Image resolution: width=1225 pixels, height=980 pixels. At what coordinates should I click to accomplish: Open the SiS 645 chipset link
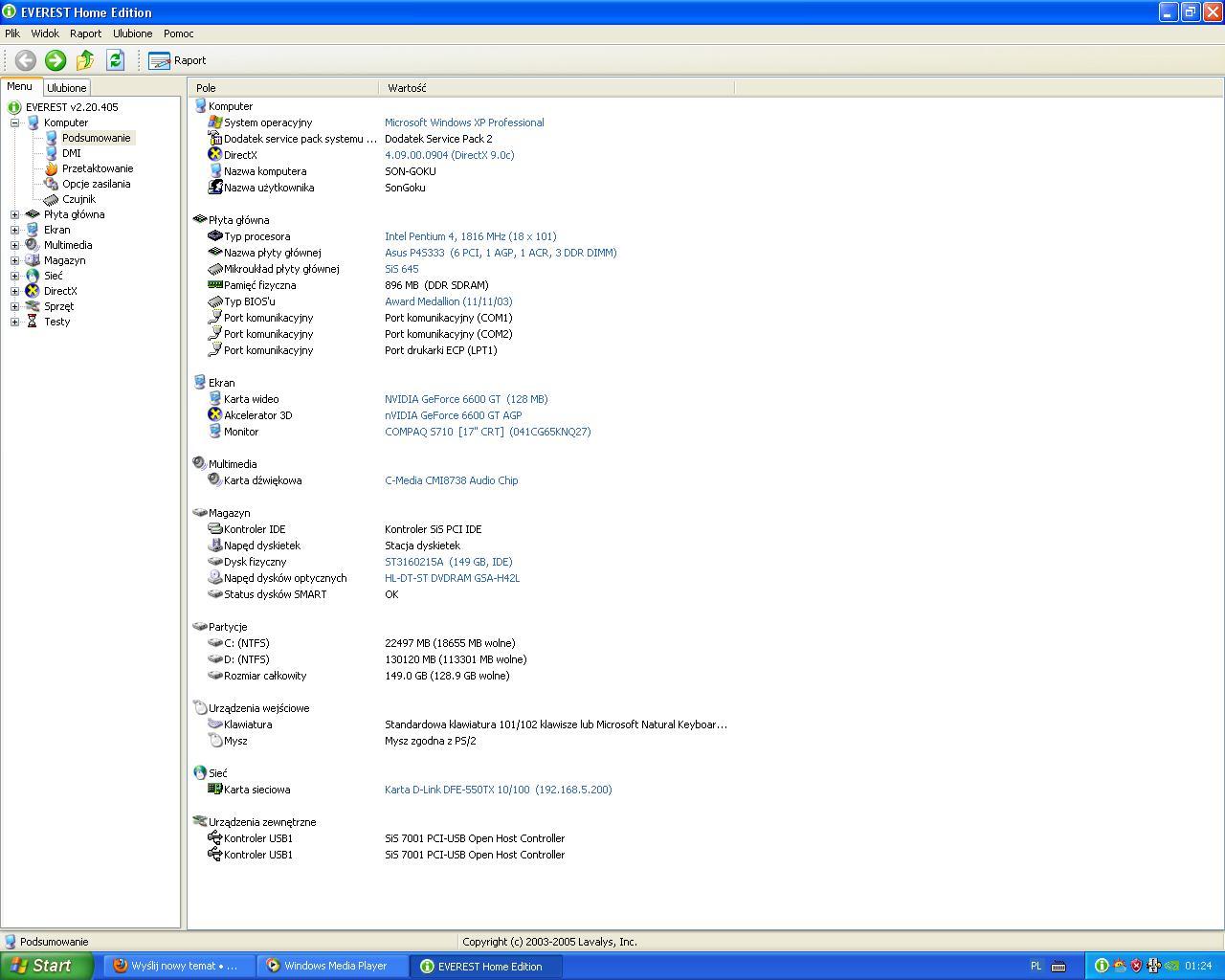pyautogui.click(x=401, y=269)
